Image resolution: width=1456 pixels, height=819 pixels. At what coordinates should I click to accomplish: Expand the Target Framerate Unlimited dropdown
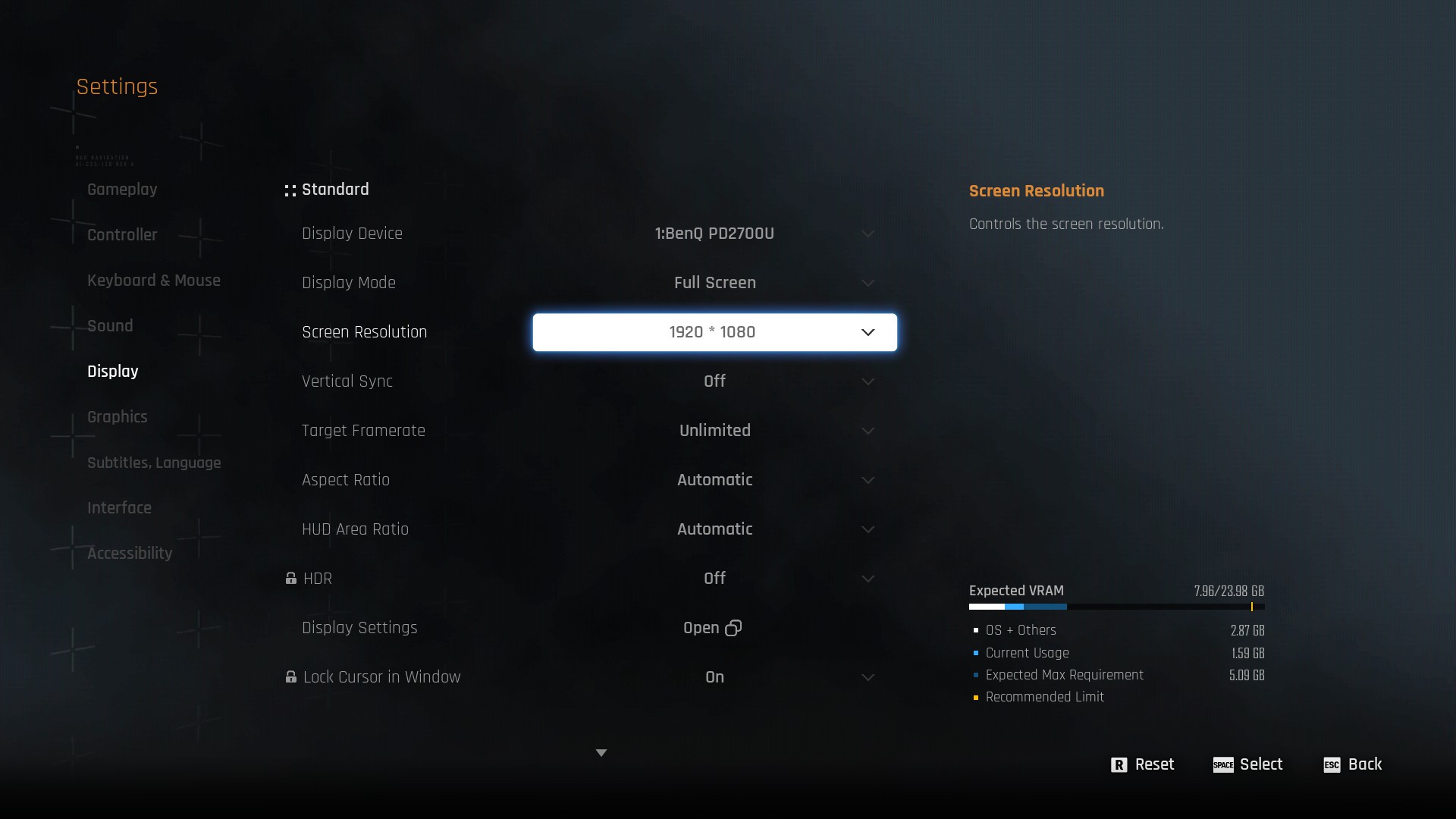714,431
